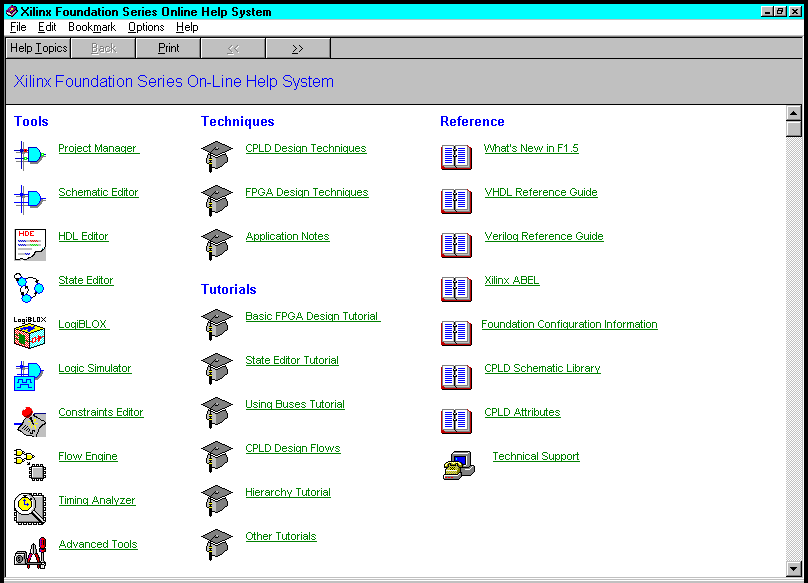The width and height of the screenshot is (808, 583).
Task: Click graduation cap beside FPGA Design Techniques
Action: [217, 201]
